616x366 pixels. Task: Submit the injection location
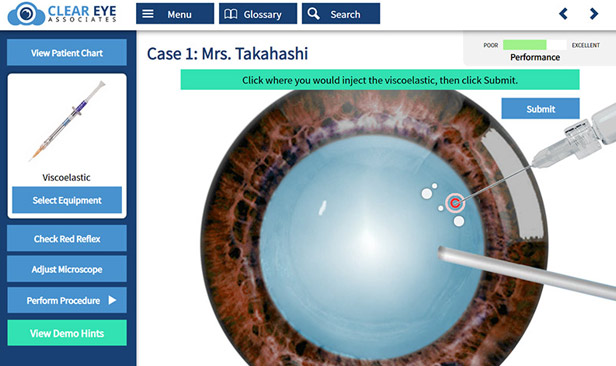(540, 108)
